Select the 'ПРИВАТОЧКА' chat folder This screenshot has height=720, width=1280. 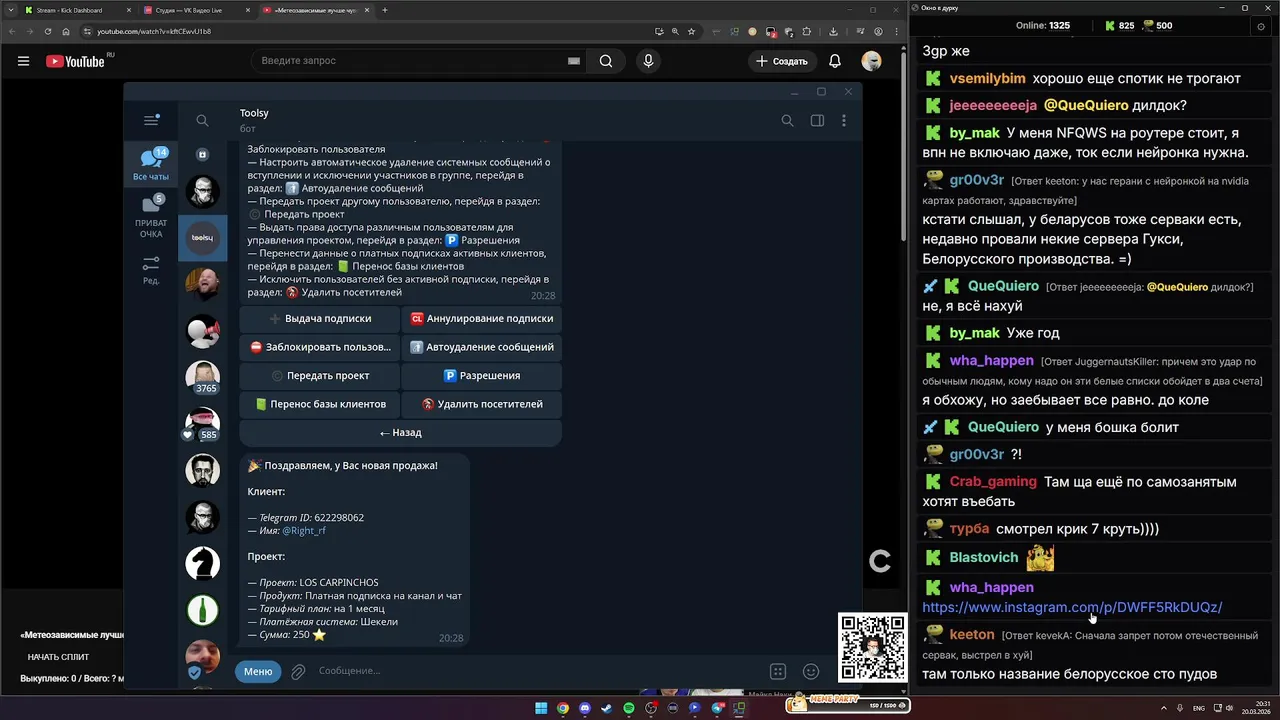point(151,216)
